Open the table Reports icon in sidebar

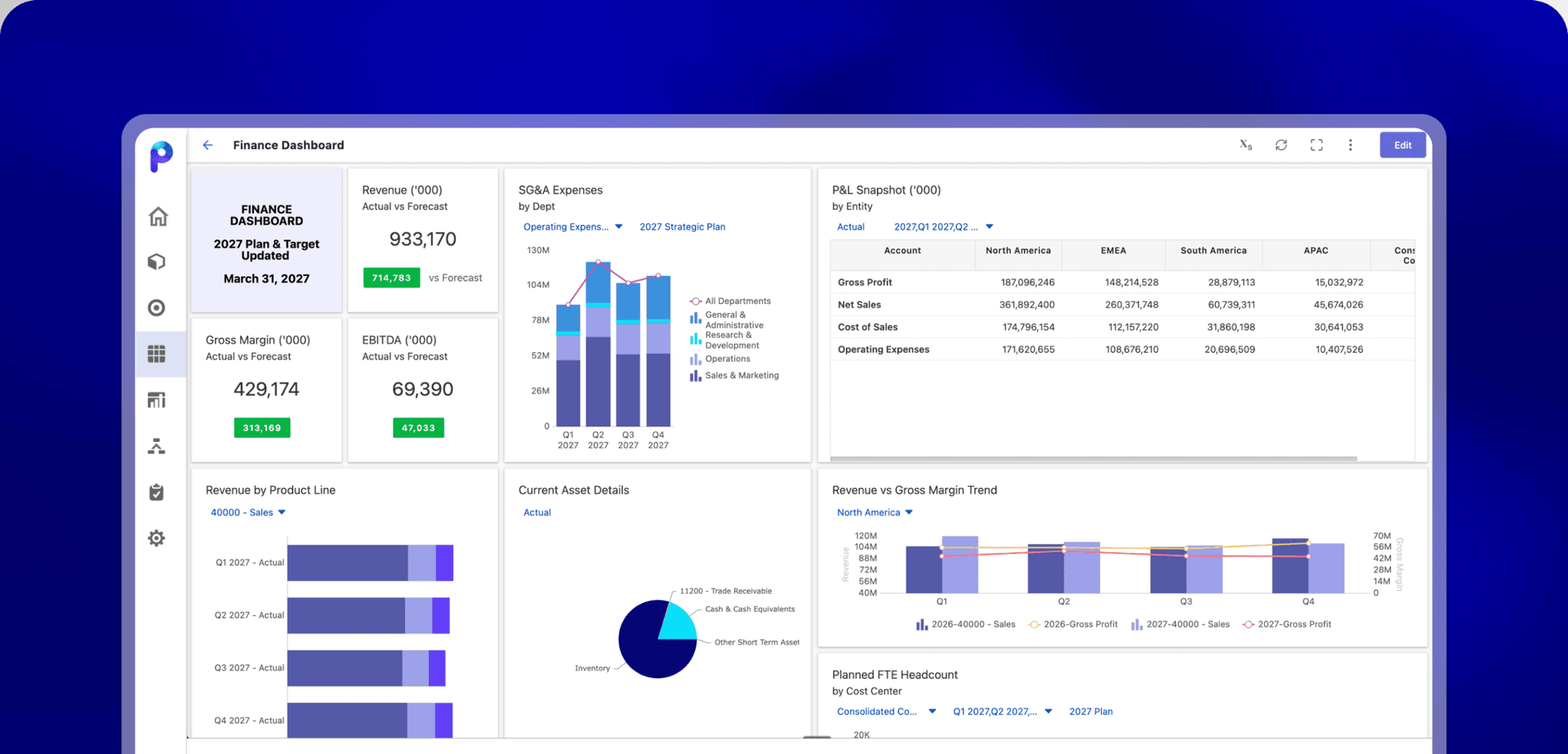157,400
